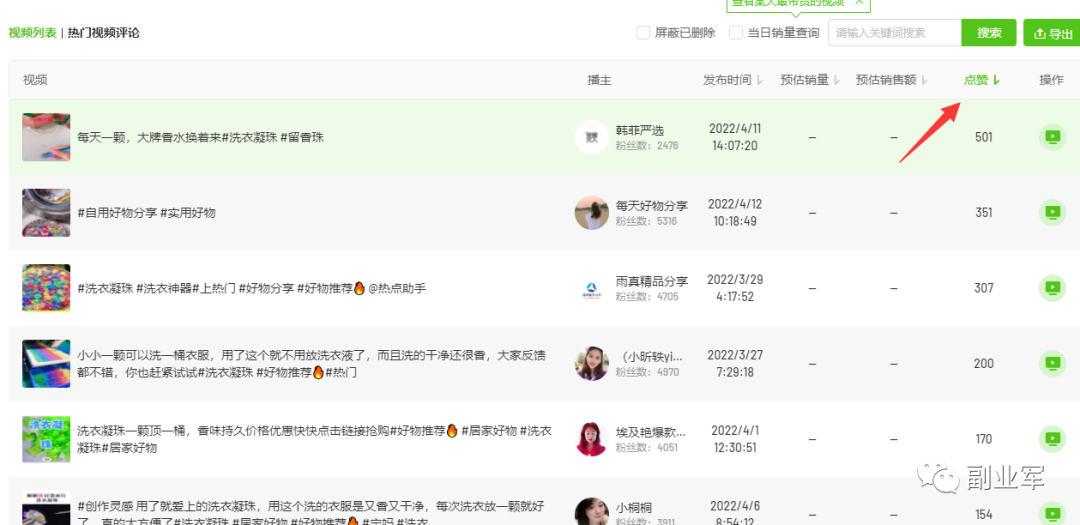Open thumbnail of 每天一颗 laundry bead video

coord(46,137)
